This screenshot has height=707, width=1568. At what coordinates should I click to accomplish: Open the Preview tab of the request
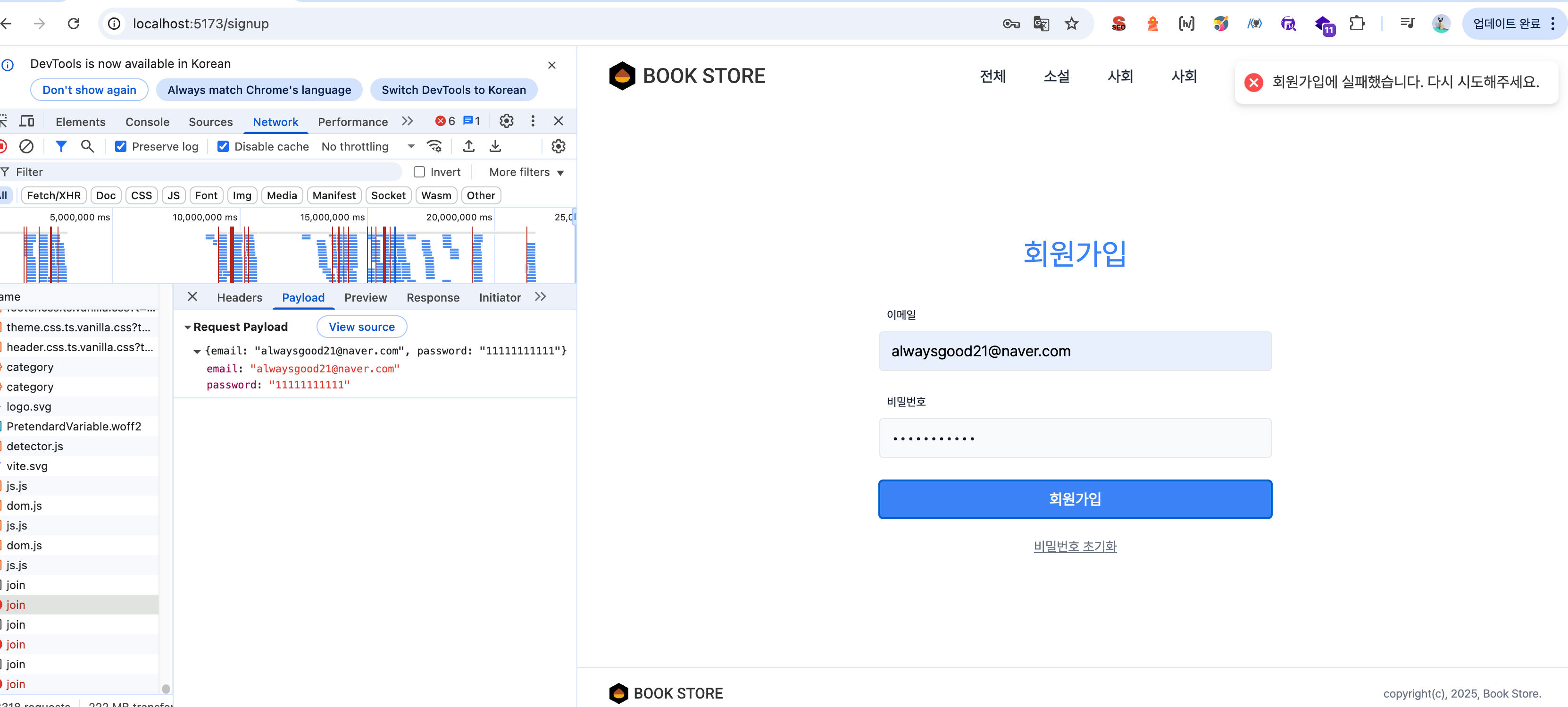click(366, 297)
